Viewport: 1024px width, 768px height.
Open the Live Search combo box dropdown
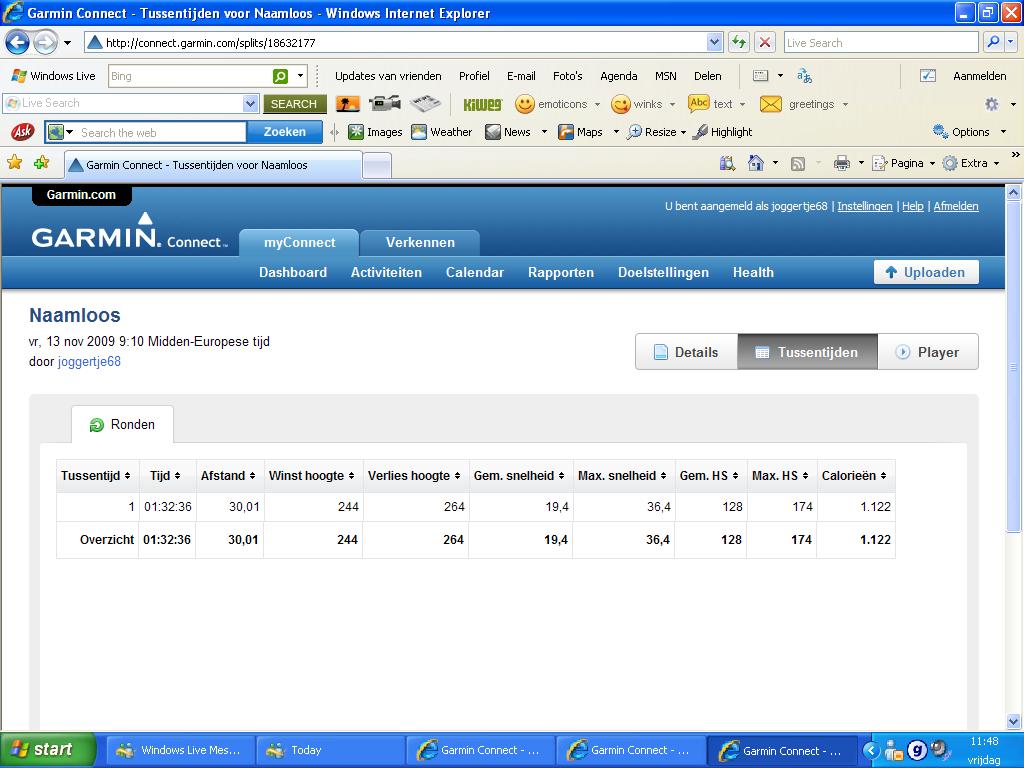point(250,103)
